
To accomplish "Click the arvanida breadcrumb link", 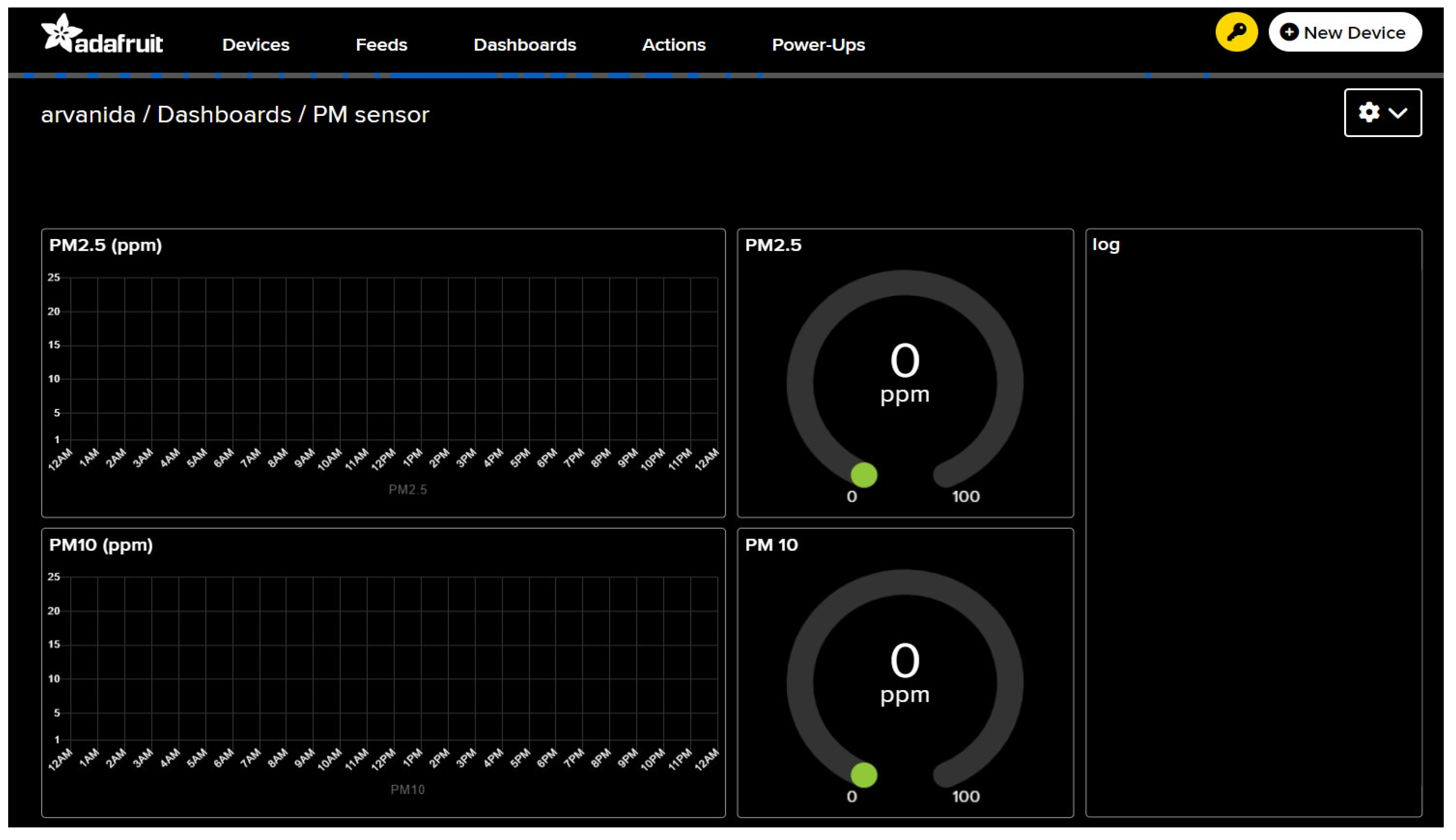I will coord(88,115).
